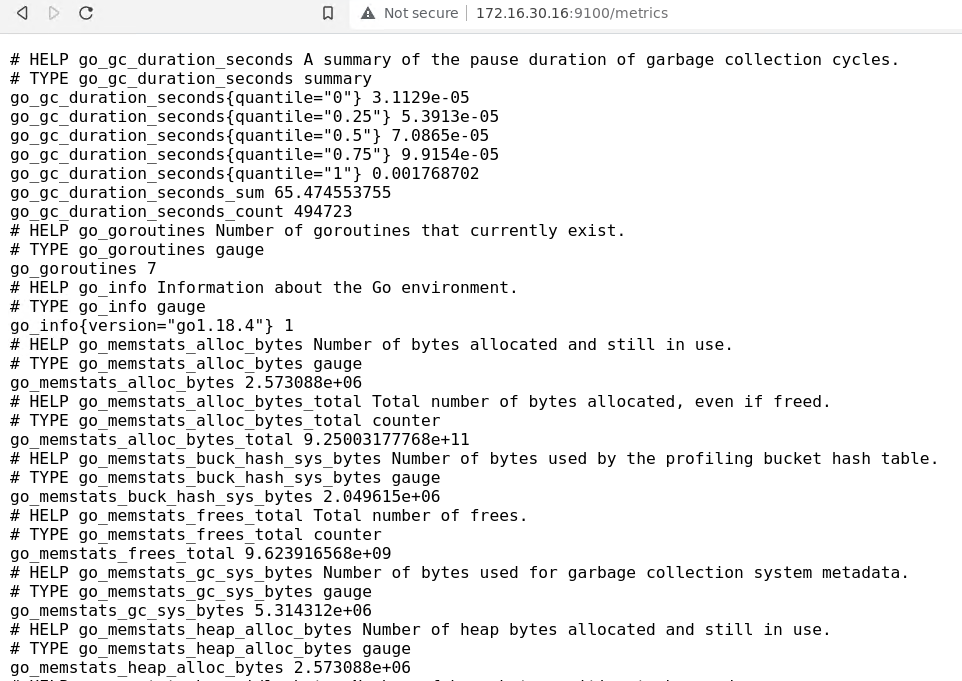Viewport: 962px width, 681px height.
Task: Click the go_goroutines 7 metric line
Action: 83,269
